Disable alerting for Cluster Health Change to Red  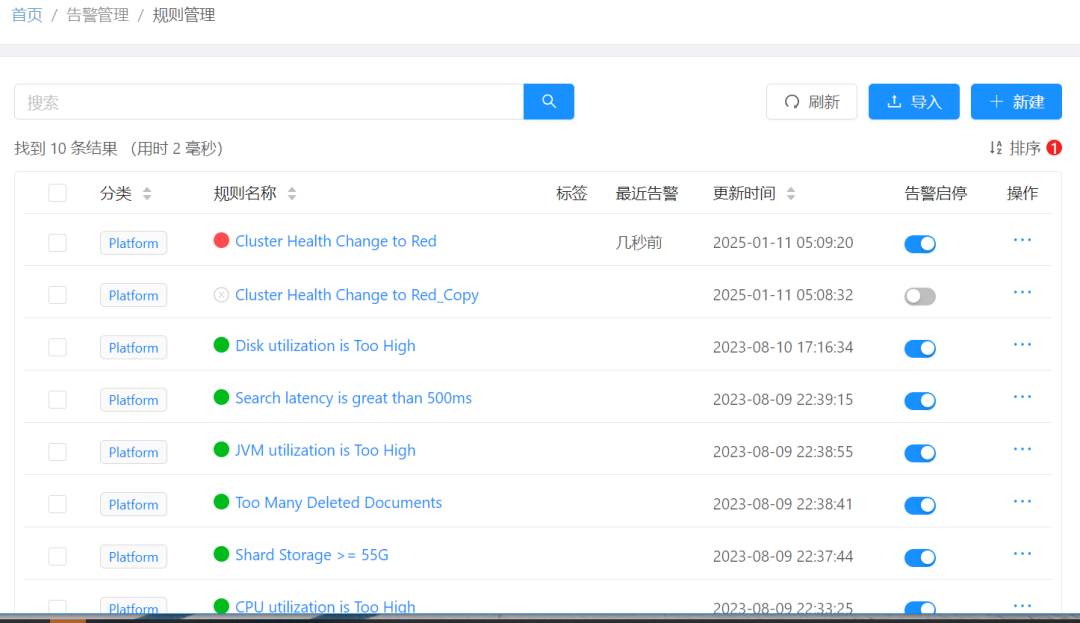[x=920, y=244]
